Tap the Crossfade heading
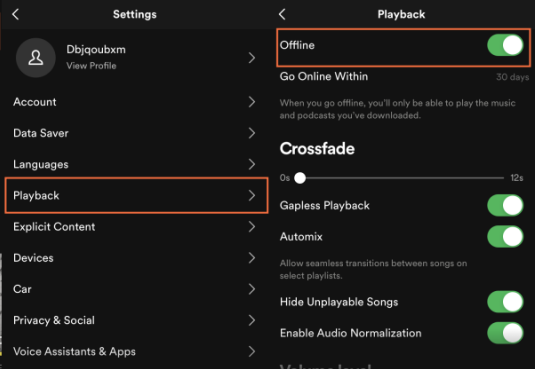535x369 pixels. (x=317, y=149)
